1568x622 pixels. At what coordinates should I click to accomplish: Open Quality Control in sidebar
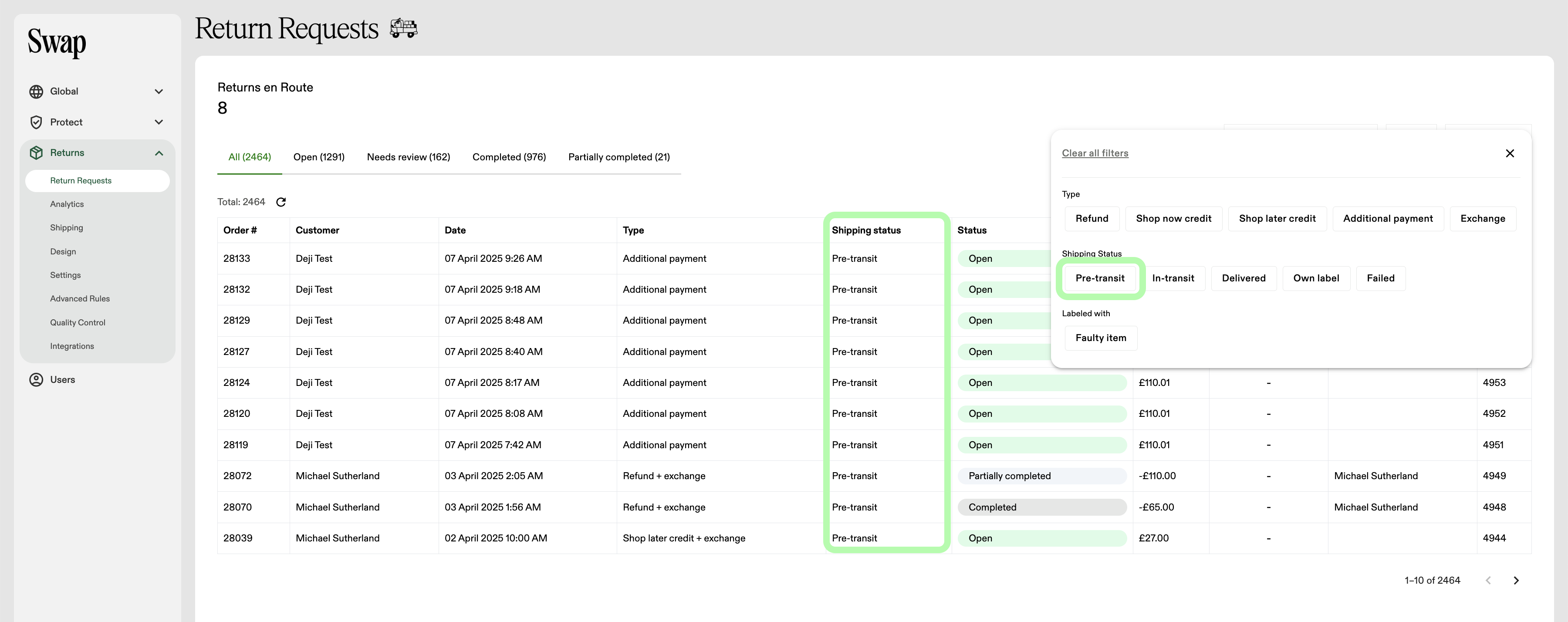(77, 323)
